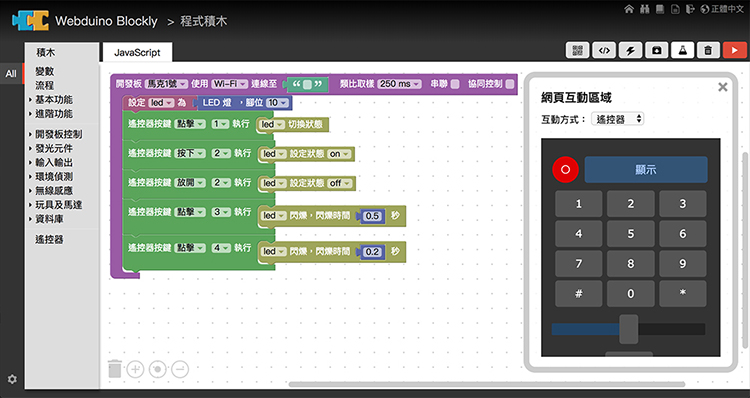Click the QR code toolbar button
Viewport: 750px width, 398px height.
[x=577, y=50]
